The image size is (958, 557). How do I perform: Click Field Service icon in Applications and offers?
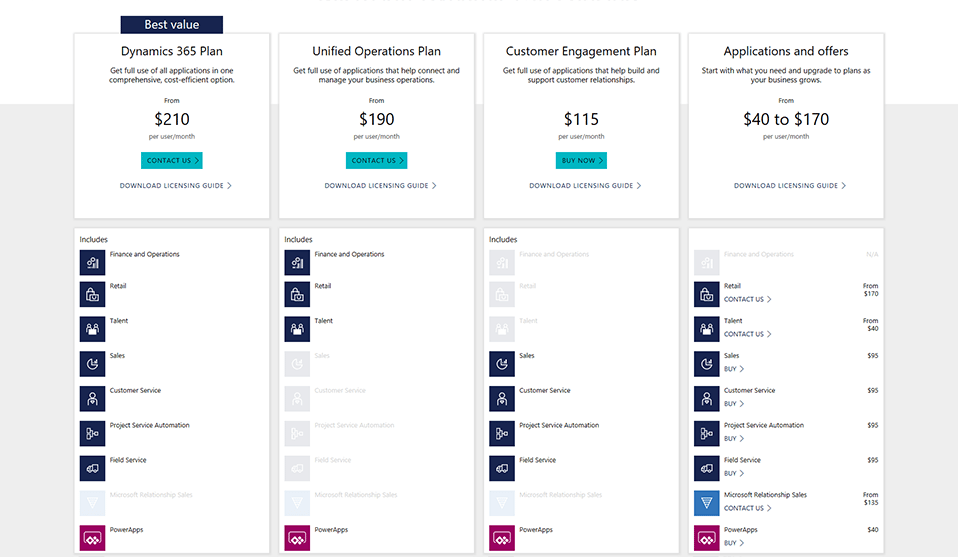point(706,468)
